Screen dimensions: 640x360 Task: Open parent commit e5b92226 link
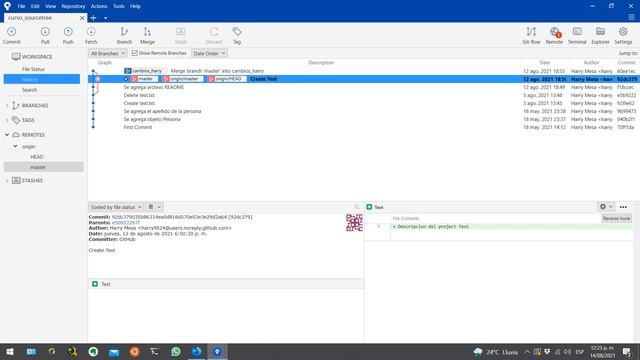click(125, 223)
